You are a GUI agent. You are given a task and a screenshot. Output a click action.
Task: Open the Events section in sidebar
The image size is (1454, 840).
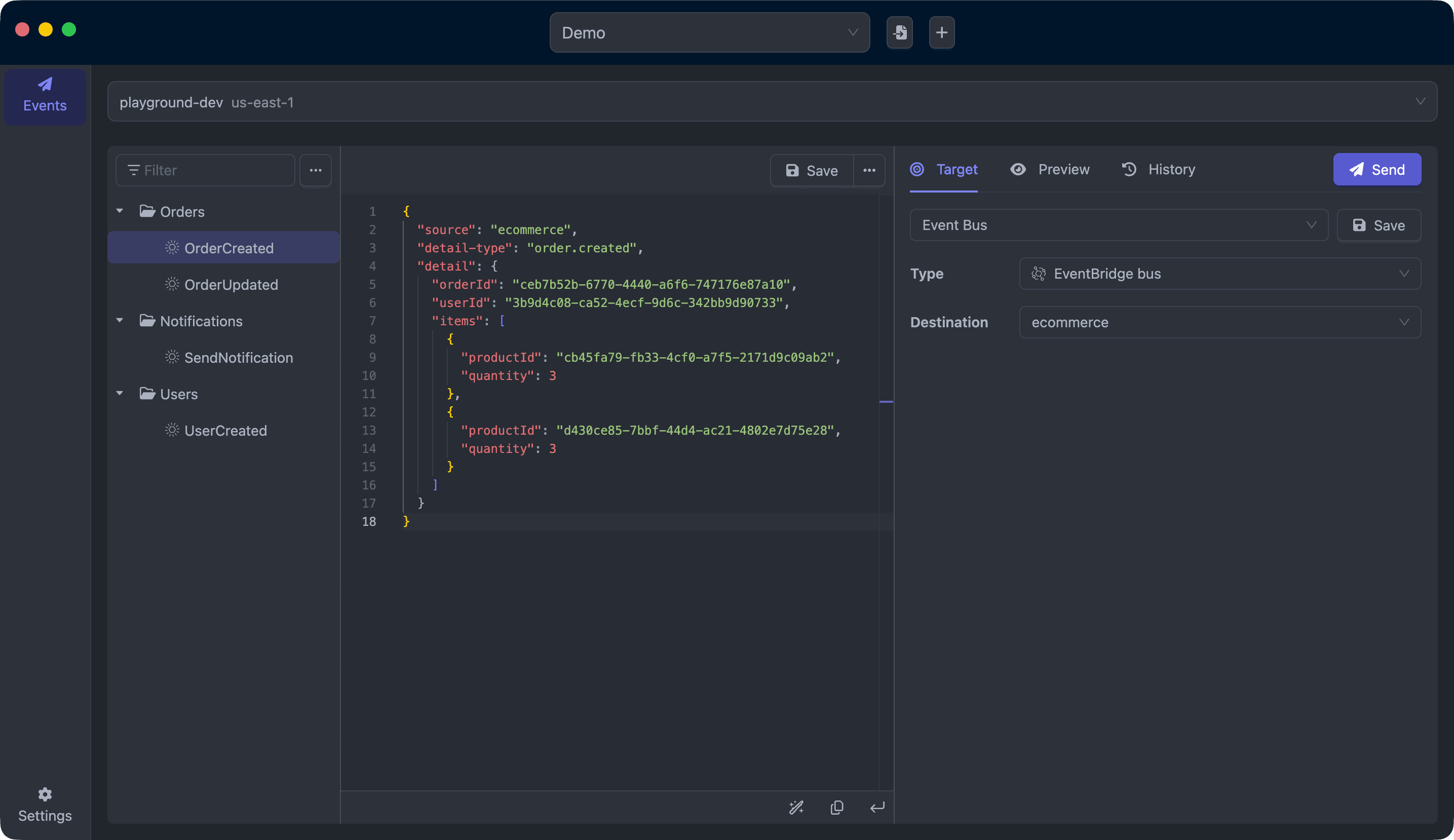pos(45,96)
